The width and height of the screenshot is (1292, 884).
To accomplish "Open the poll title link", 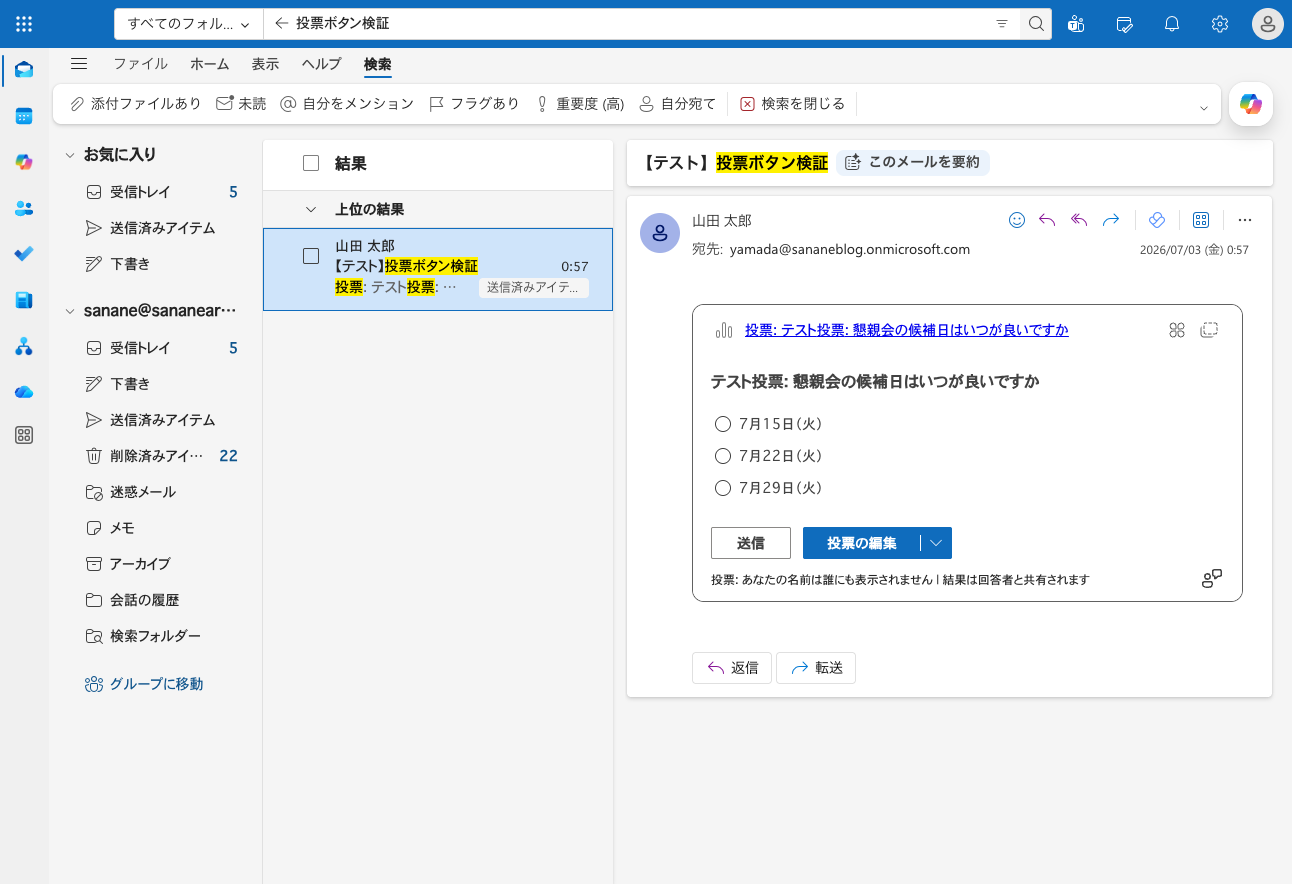I will pos(907,330).
